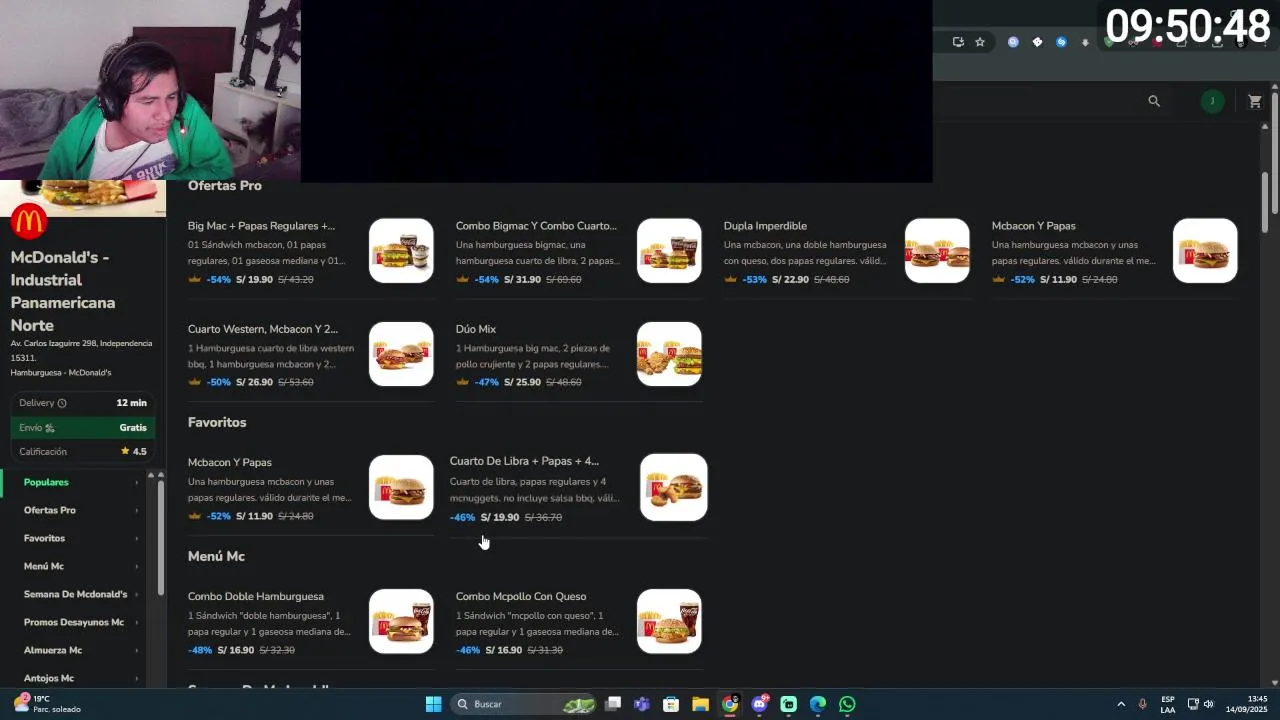1280x720 pixels.
Task: Click the Calificación 4.5 rating row
Action: coord(83,451)
